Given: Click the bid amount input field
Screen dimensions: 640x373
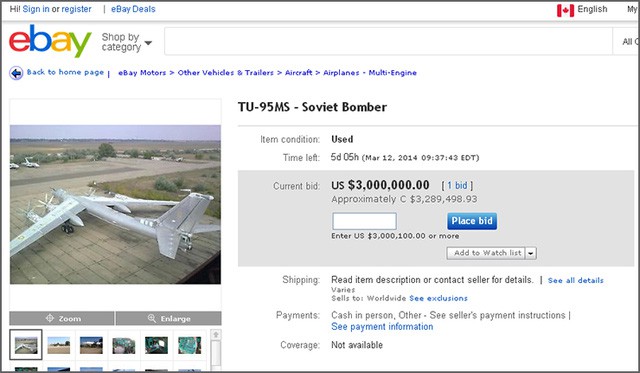Looking at the screenshot, I should click(364, 221).
